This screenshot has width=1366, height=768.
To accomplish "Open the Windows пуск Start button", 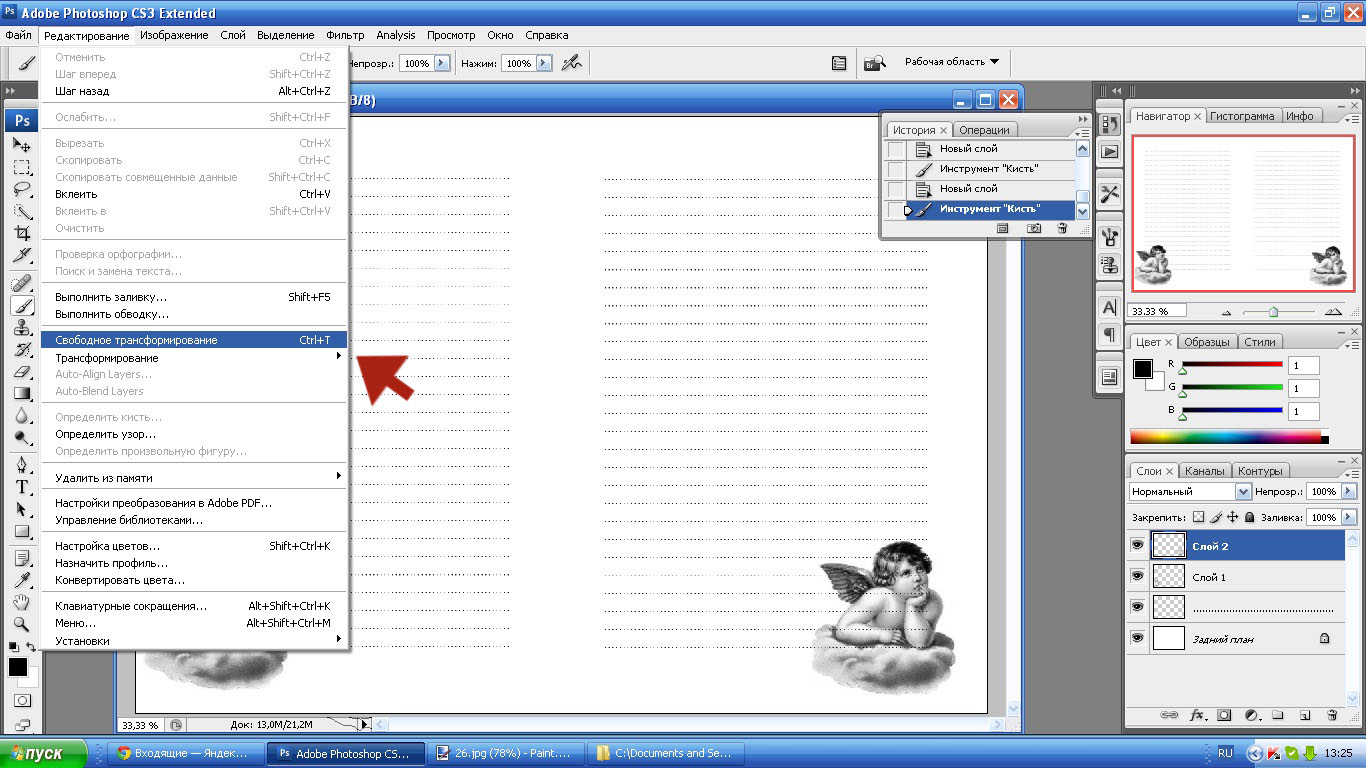I will (45, 753).
